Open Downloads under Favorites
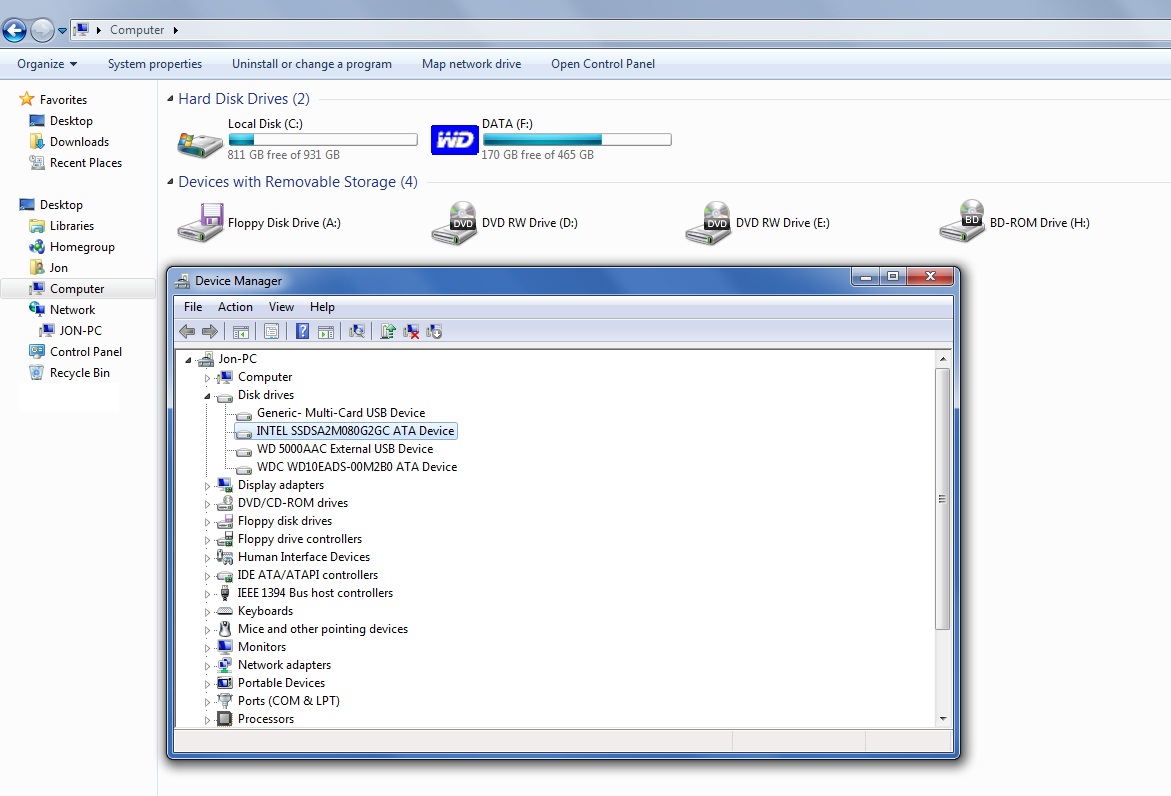 [x=79, y=142]
